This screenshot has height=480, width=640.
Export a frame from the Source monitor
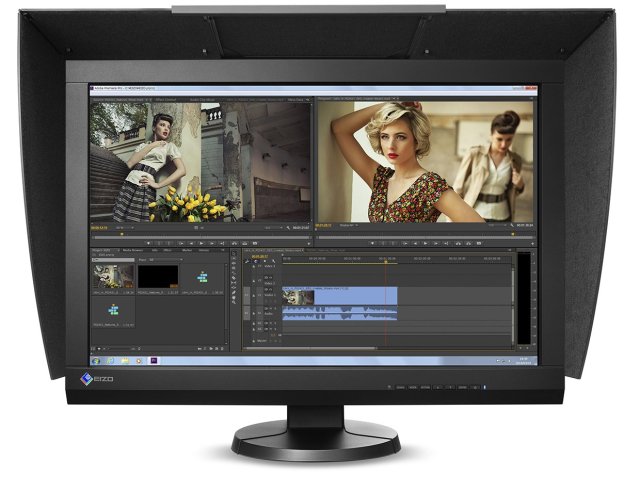pos(255,243)
